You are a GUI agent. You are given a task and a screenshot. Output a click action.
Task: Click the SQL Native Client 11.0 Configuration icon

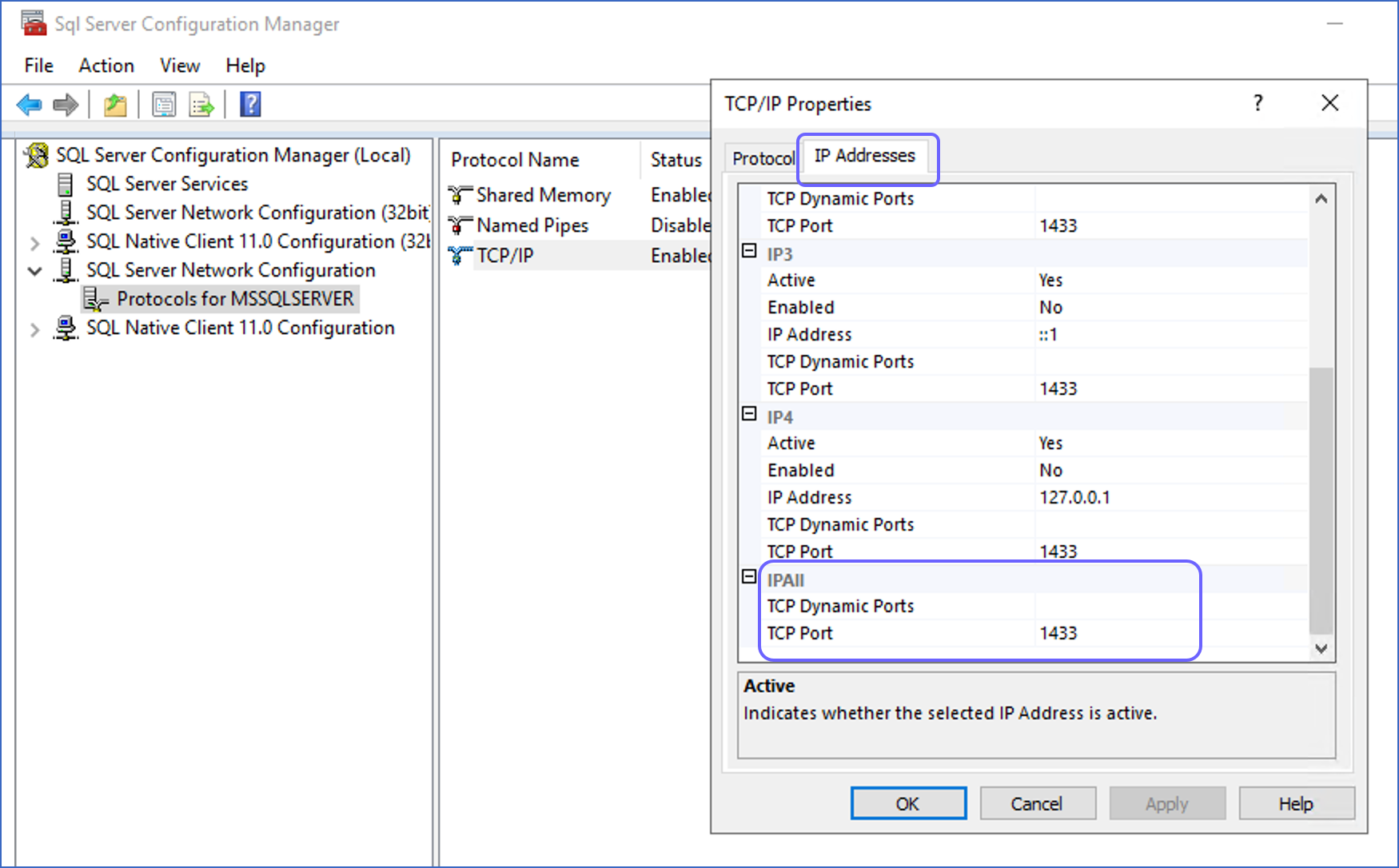coord(66,328)
